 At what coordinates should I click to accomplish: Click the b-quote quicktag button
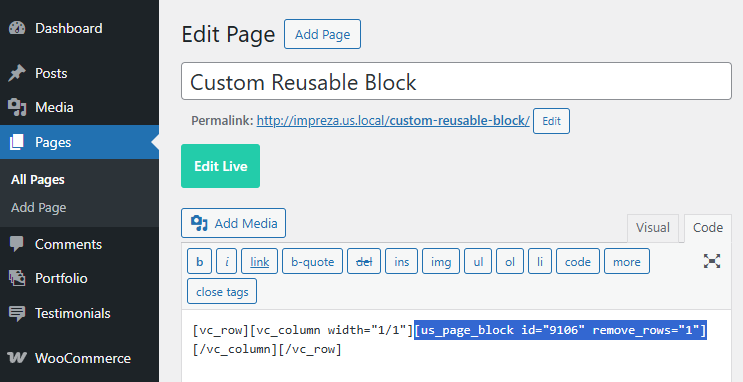pos(312,262)
